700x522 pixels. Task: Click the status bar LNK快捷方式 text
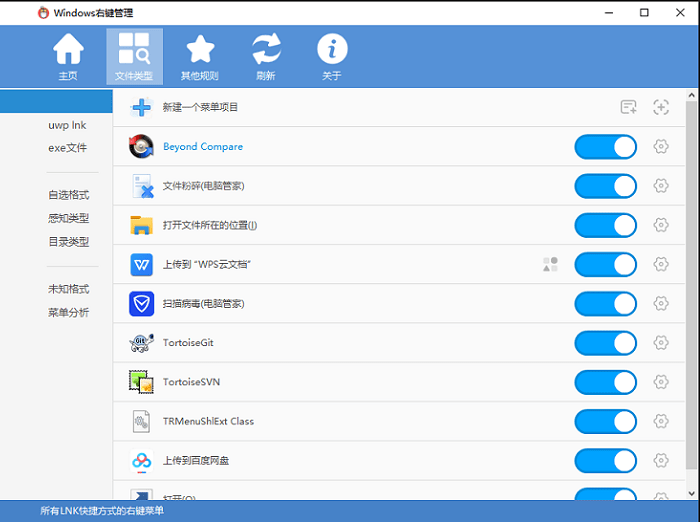click(102, 511)
